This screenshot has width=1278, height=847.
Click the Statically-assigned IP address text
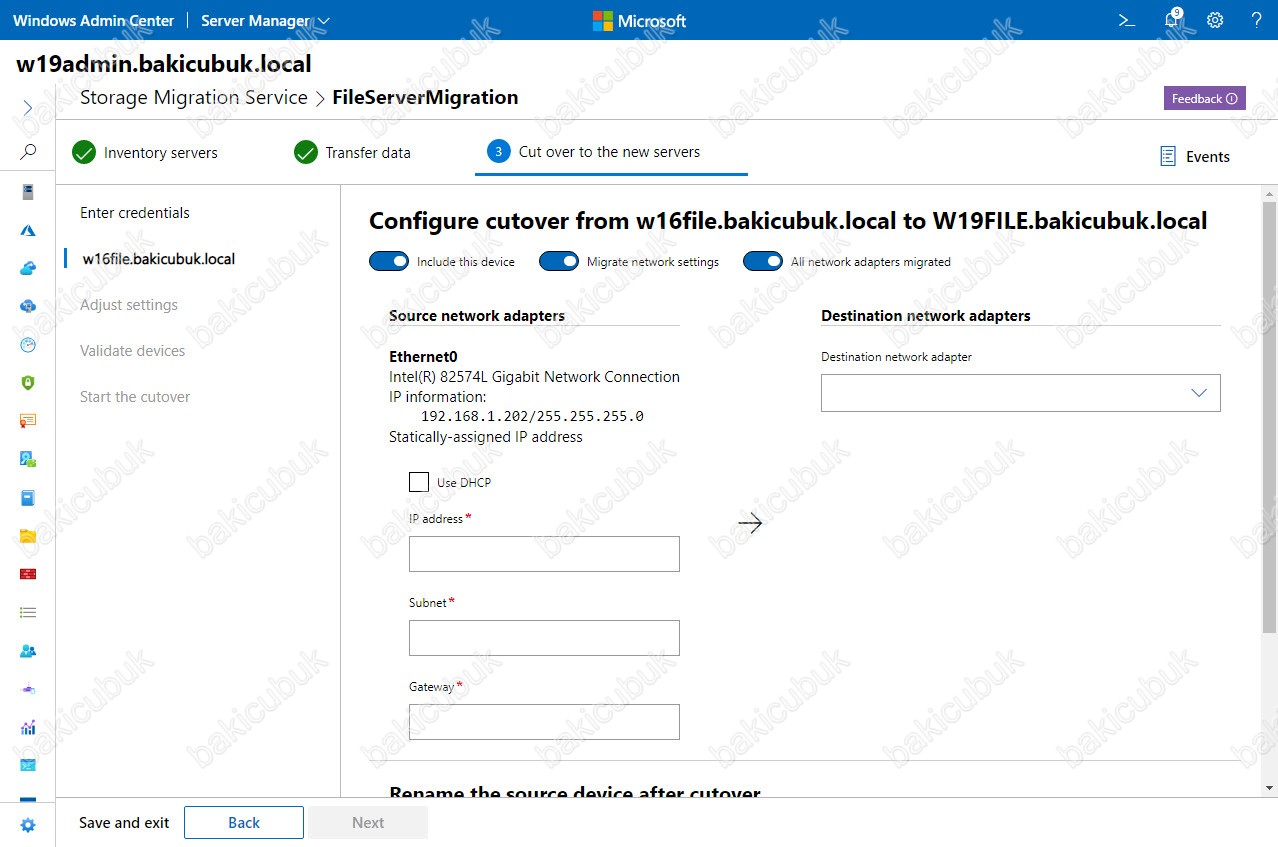pos(486,437)
